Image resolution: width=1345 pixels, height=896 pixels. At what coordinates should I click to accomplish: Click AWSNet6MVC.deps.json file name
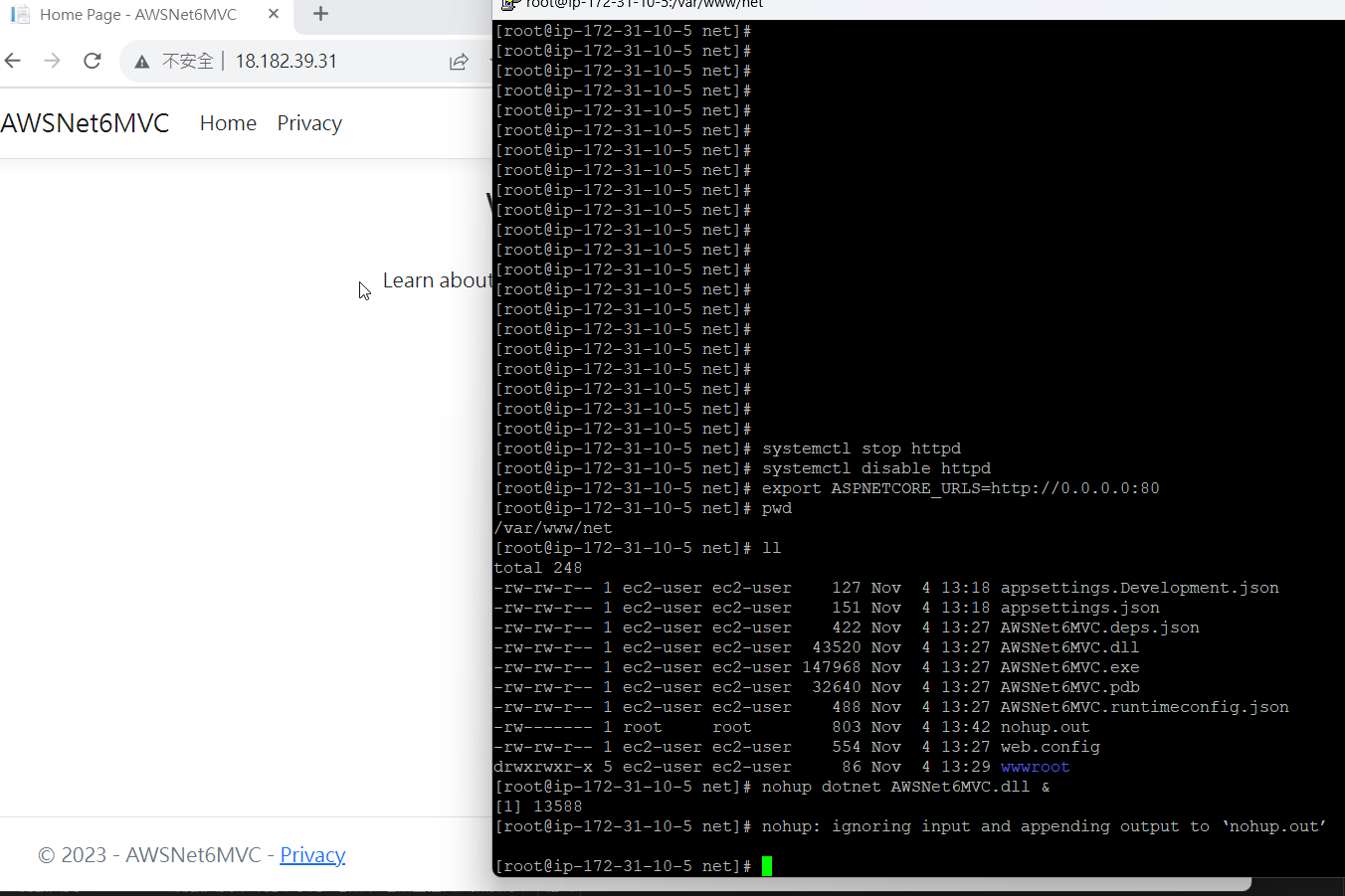click(1100, 627)
